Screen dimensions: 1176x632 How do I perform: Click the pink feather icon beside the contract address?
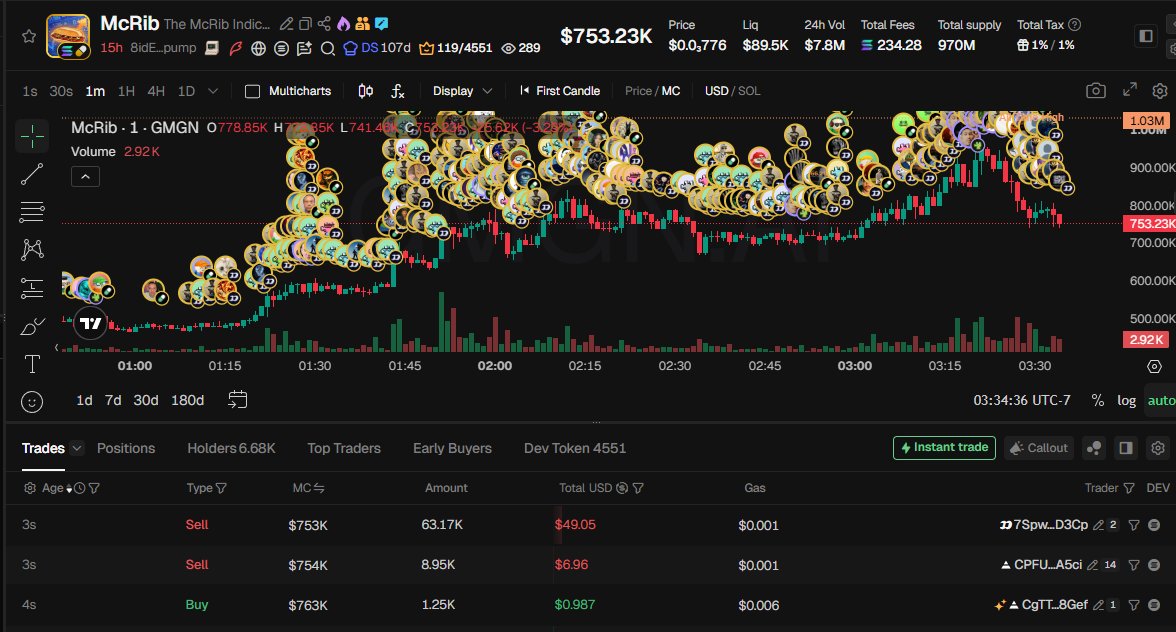pyautogui.click(x=236, y=48)
